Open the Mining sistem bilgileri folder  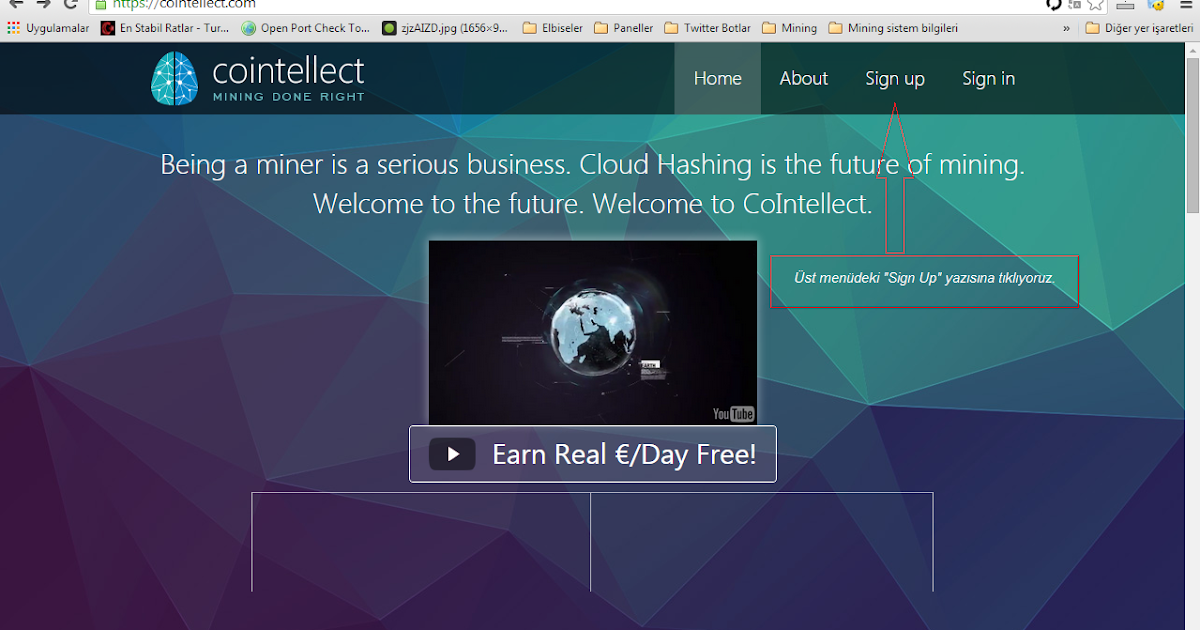[x=893, y=28]
